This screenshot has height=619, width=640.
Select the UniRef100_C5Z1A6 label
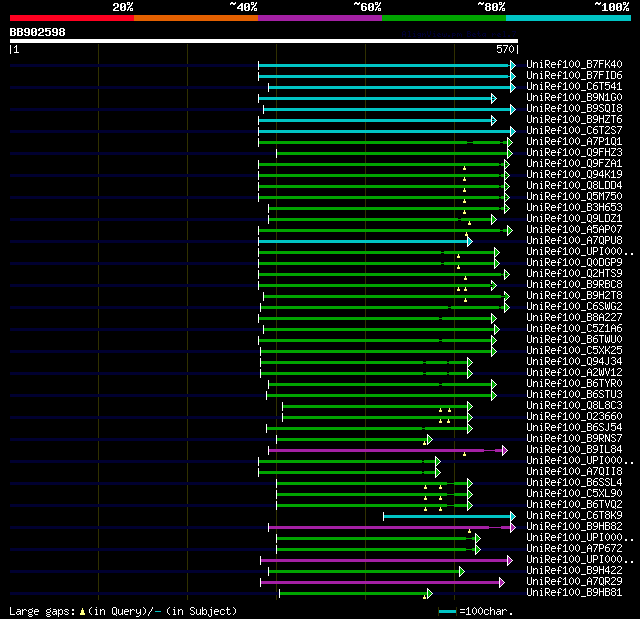574,329
